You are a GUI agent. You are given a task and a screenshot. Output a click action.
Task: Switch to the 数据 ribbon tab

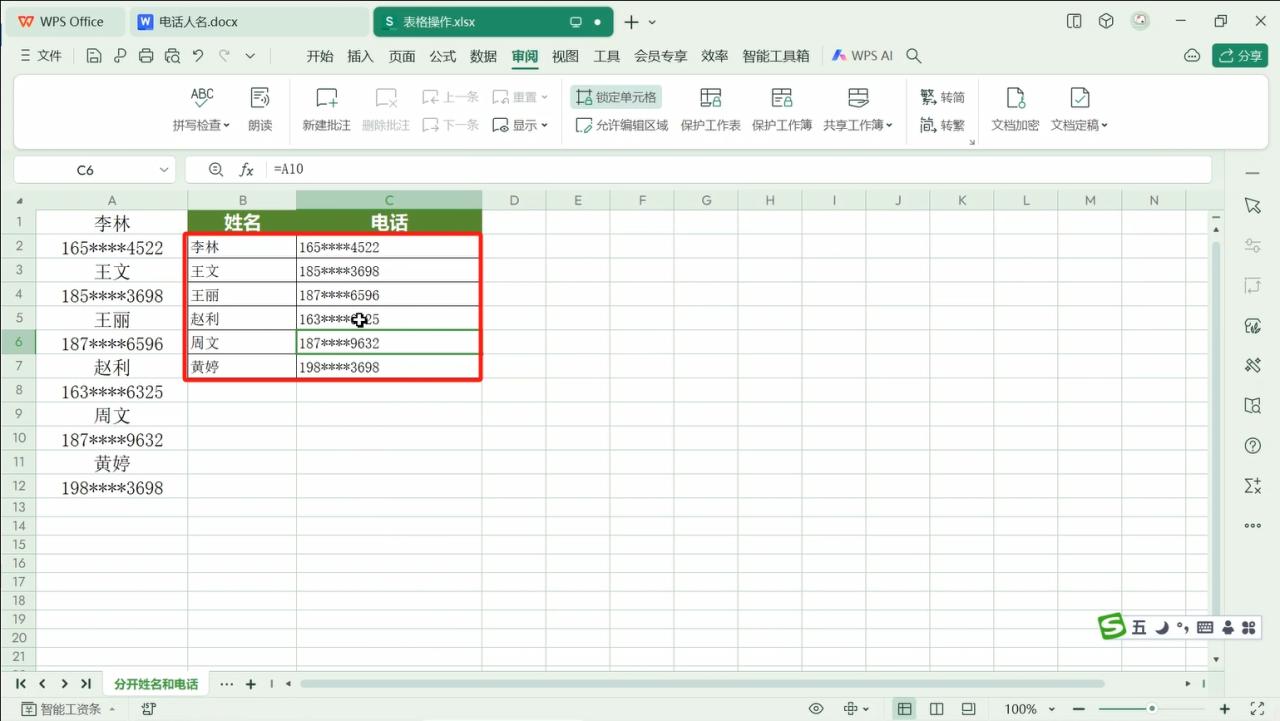point(484,56)
